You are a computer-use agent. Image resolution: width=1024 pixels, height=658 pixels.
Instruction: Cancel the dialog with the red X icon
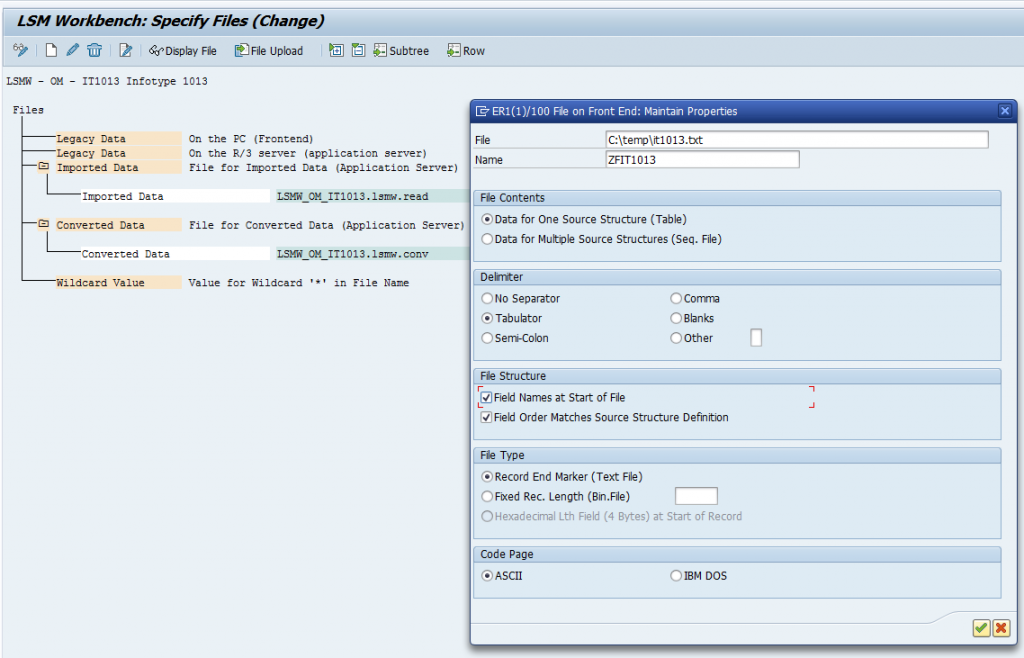[1000, 627]
